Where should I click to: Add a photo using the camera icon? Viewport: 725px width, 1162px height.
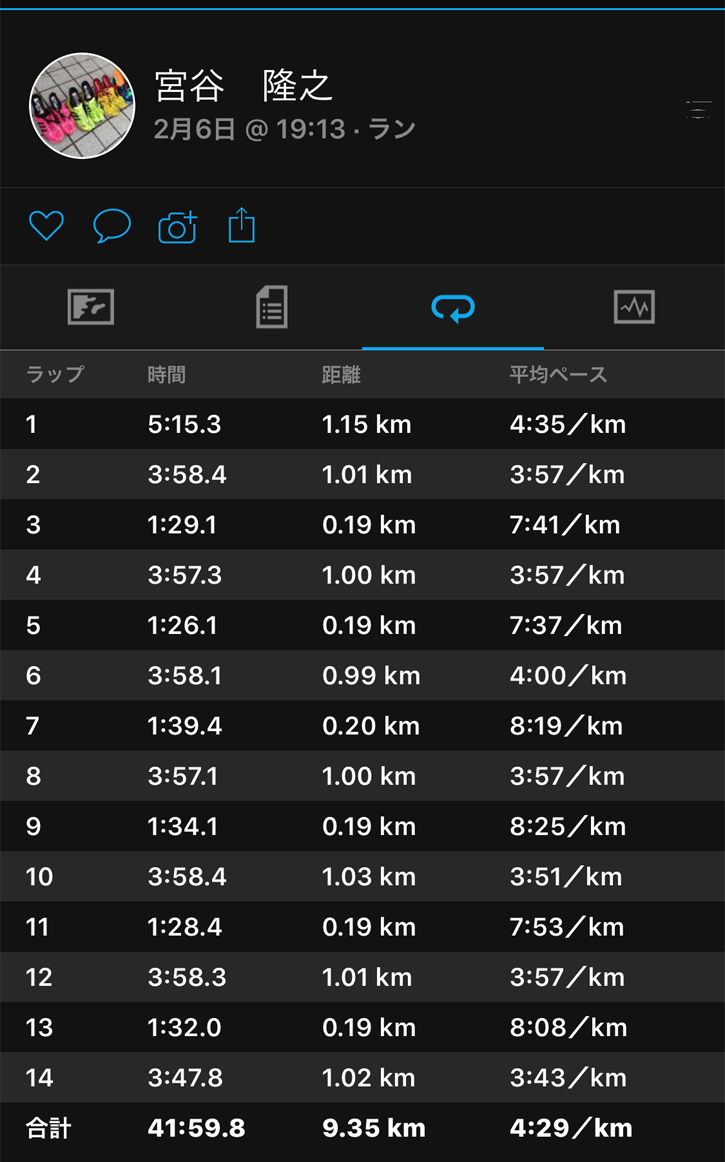(x=178, y=227)
